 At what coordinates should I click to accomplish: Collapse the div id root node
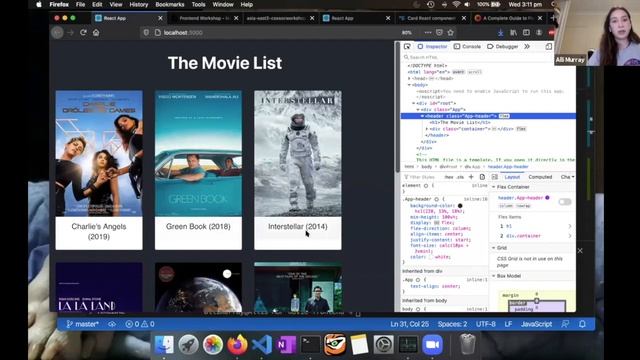pyautogui.click(x=413, y=103)
